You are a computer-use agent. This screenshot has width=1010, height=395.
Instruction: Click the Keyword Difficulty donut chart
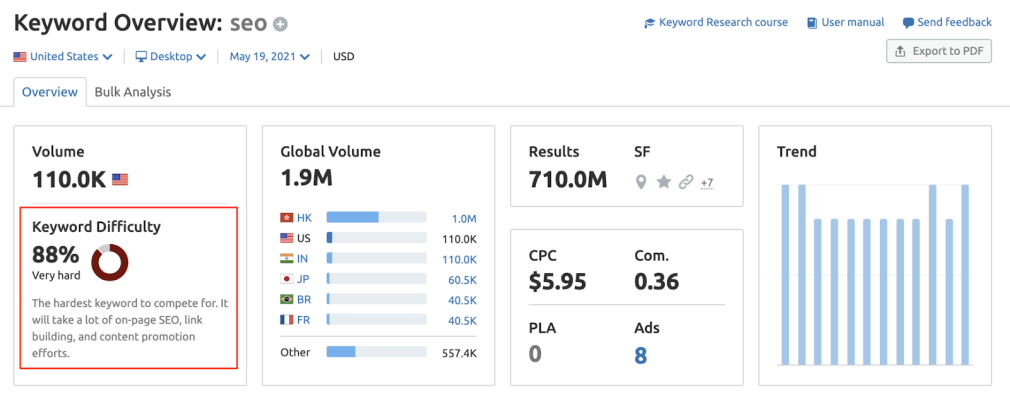pyautogui.click(x=110, y=263)
